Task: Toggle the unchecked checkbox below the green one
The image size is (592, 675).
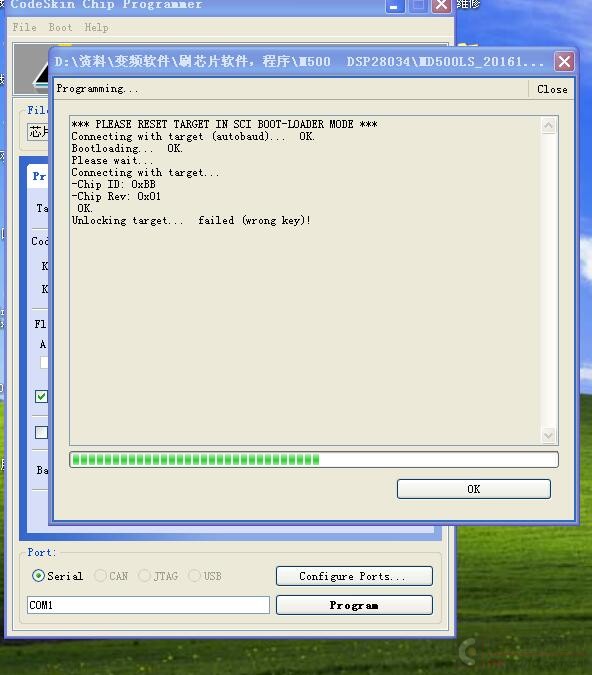Action: click(x=41, y=432)
